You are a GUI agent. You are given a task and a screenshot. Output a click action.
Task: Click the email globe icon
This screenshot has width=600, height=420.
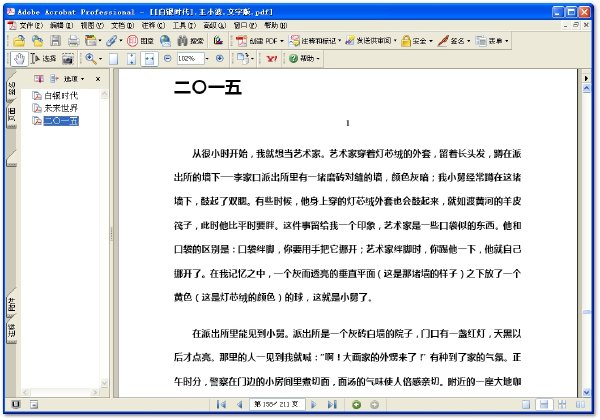tap(165, 41)
